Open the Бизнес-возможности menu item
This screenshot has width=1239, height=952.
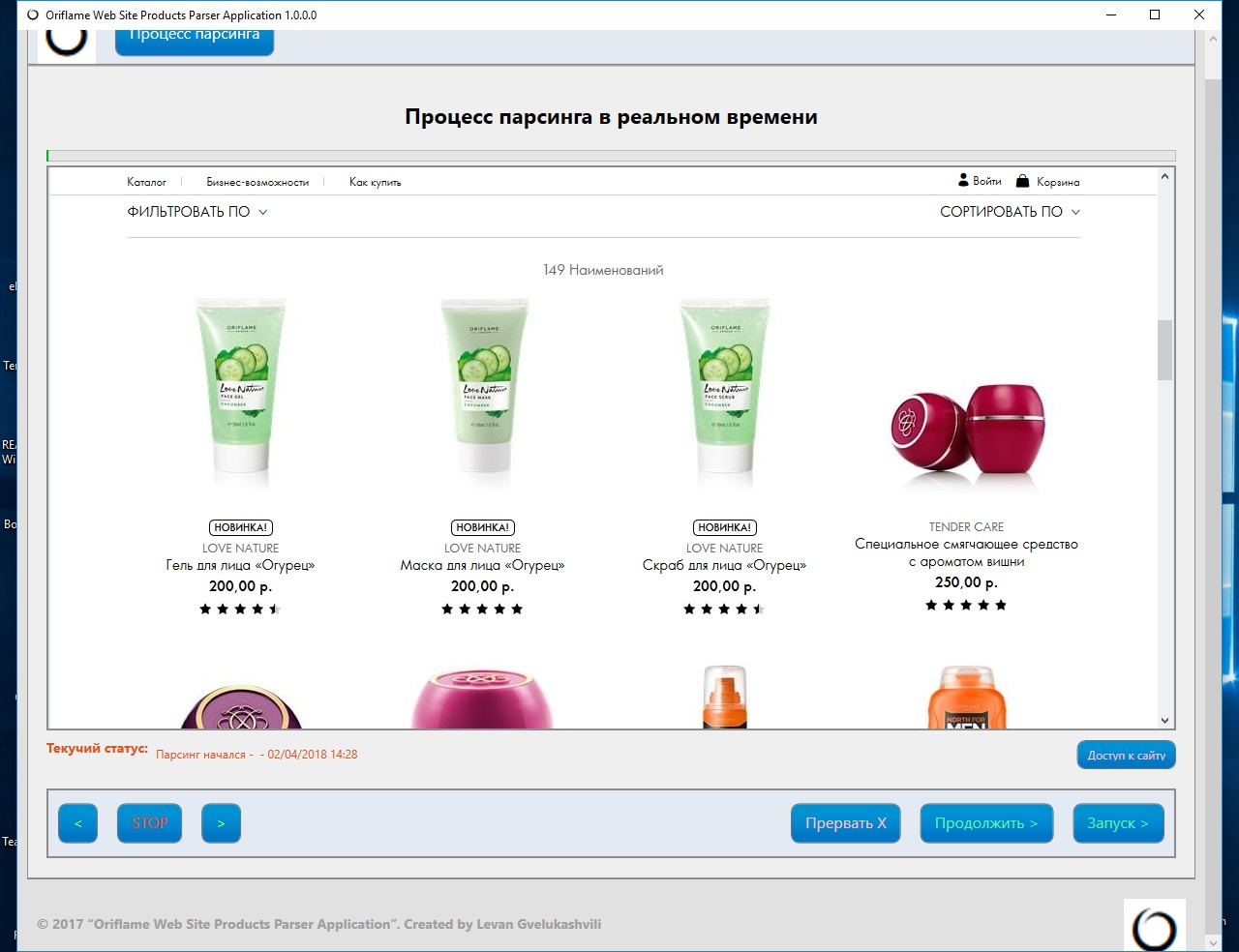pyautogui.click(x=257, y=182)
